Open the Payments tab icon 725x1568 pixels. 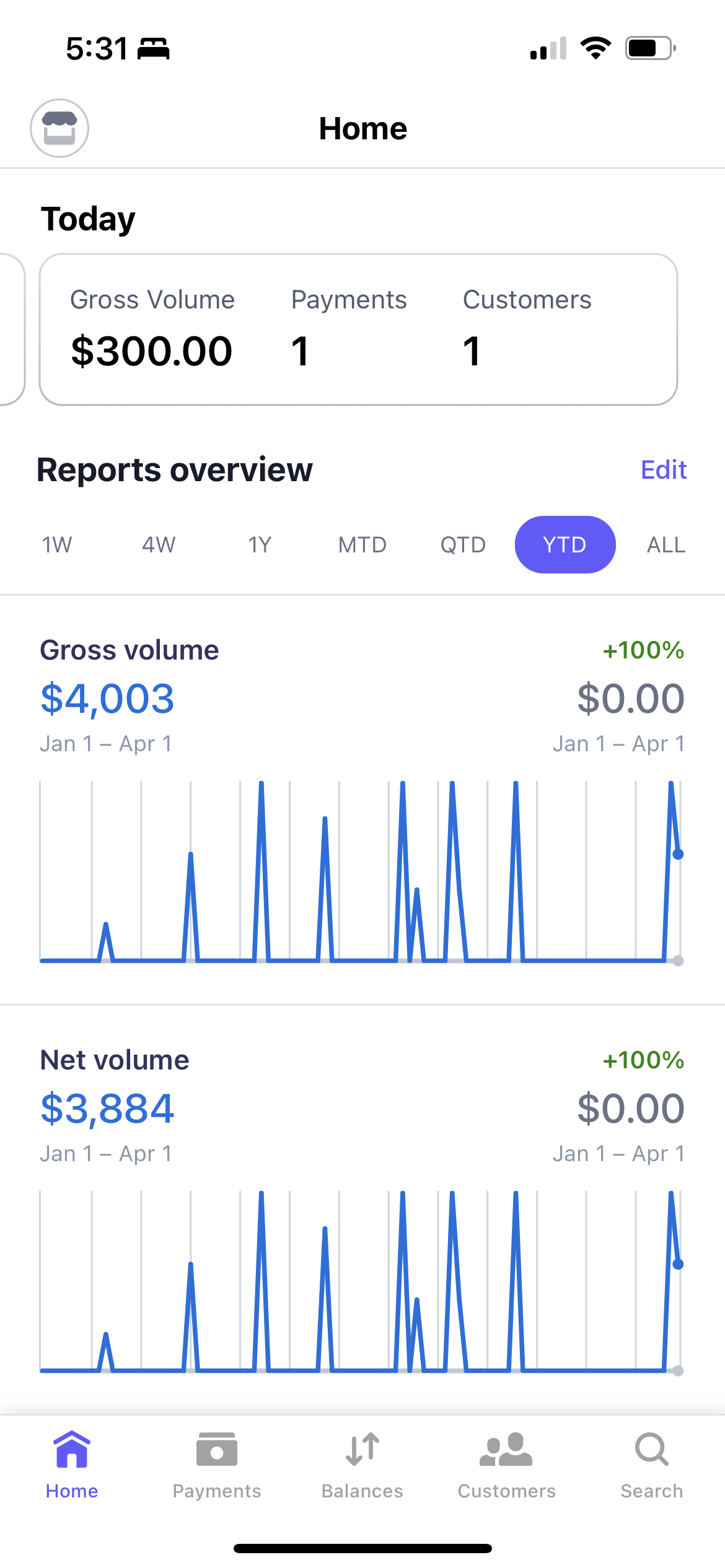[x=216, y=1450]
